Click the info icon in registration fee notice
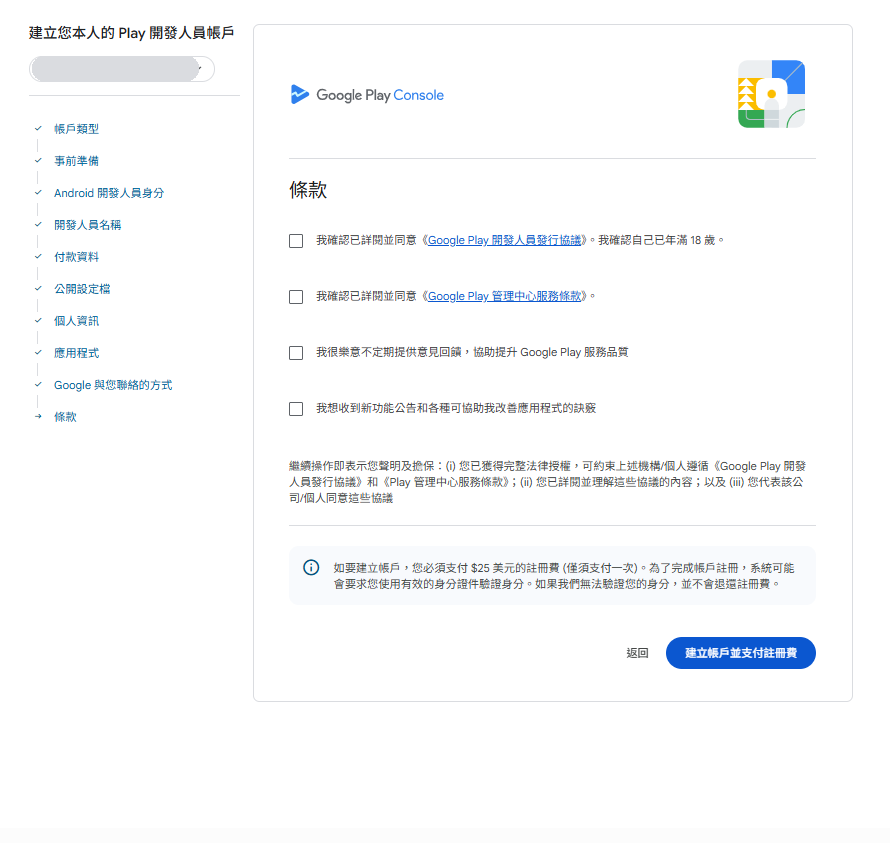Image resolution: width=890 pixels, height=843 pixels. 311,567
